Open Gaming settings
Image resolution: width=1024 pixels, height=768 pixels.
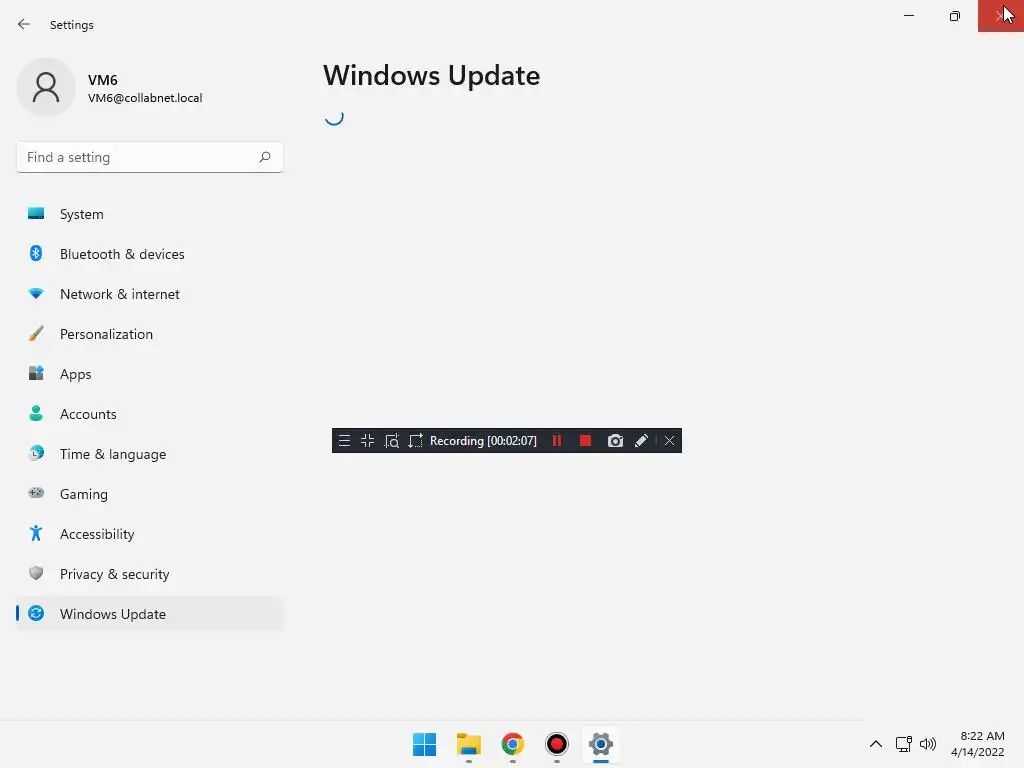pyautogui.click(x=150, y=494)
